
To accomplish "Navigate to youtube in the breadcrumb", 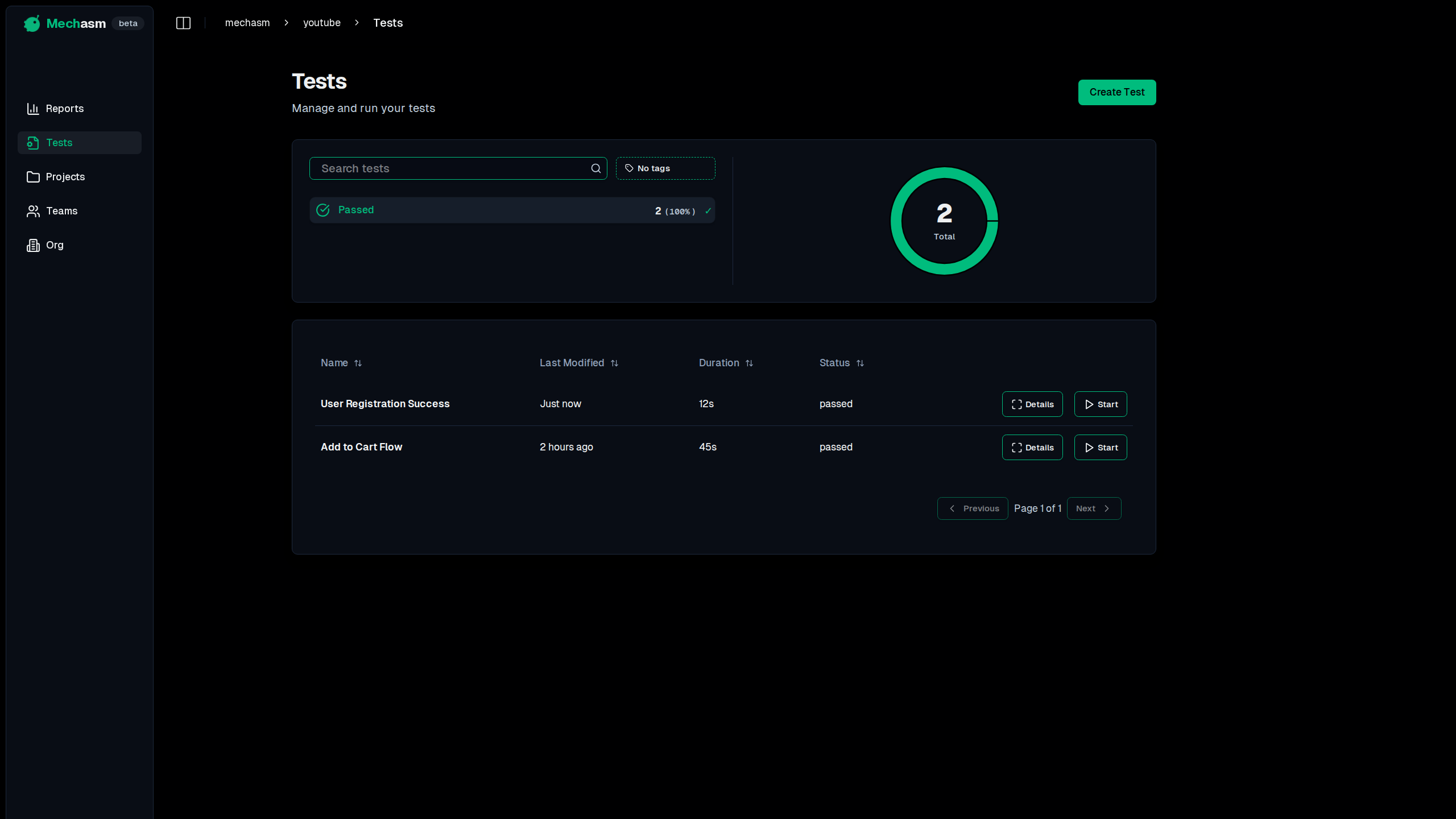I will [321, 23].
